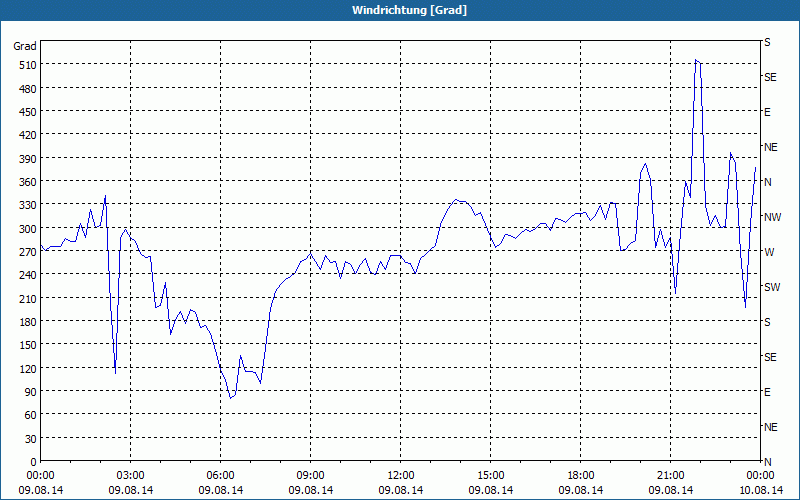Click the N compass label level with 360

coord(767,182)
